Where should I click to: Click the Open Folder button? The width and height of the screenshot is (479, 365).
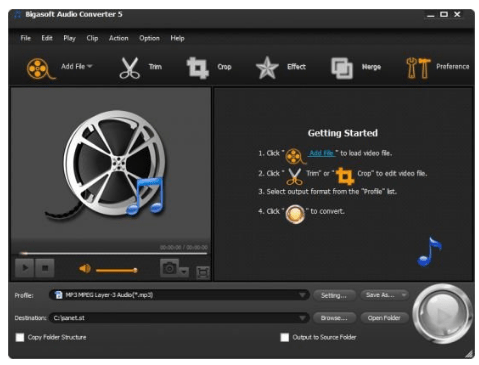tap(384, 318)
